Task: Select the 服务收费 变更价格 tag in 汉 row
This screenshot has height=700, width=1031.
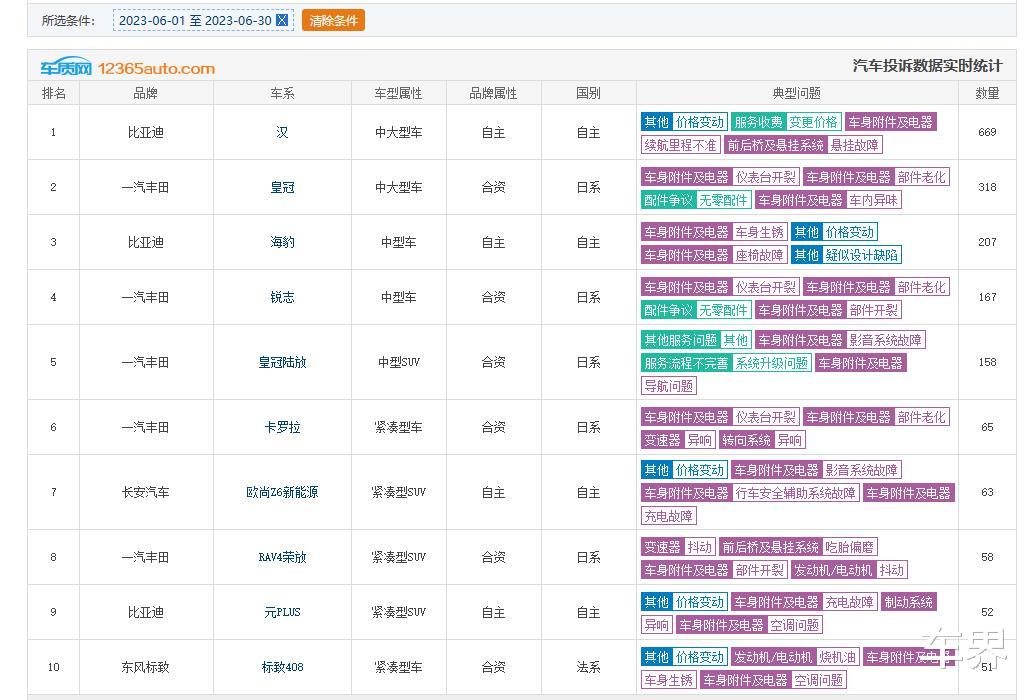Action: [x=786, y=122]
